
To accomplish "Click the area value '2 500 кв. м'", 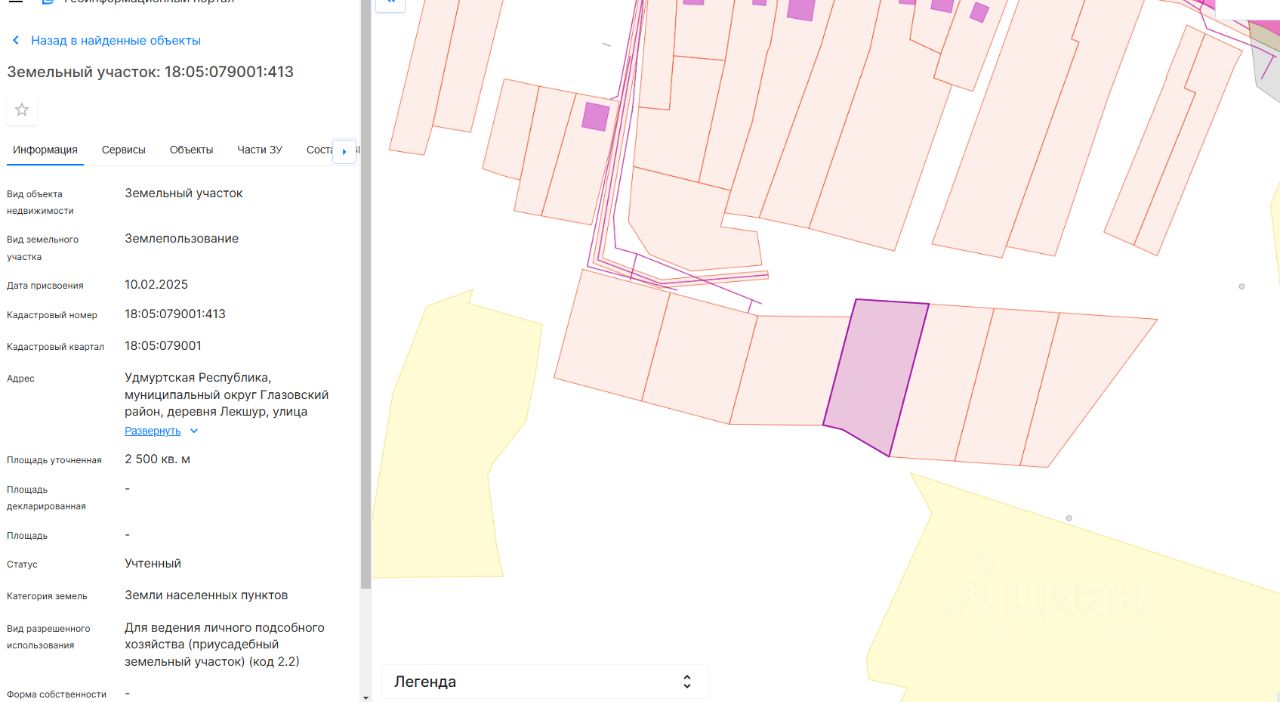I will [157, 459].
